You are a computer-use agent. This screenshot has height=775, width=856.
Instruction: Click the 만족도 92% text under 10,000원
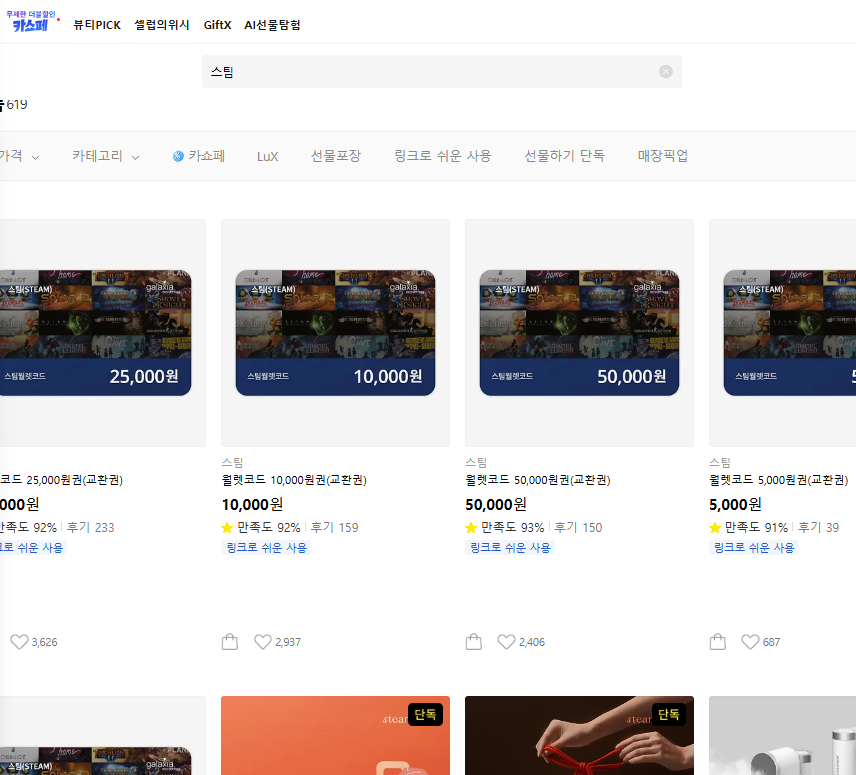click(269, 528)
